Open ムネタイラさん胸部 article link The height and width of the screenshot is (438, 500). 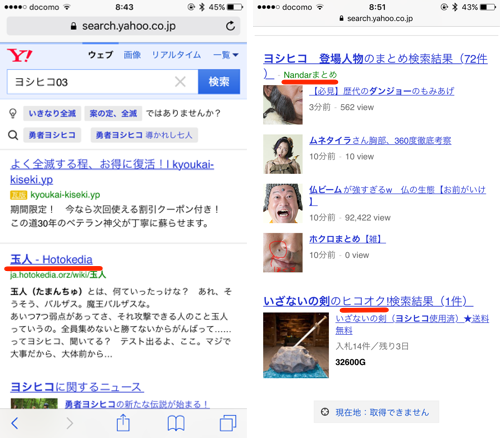pyautogui.click(x=380, y=141)
